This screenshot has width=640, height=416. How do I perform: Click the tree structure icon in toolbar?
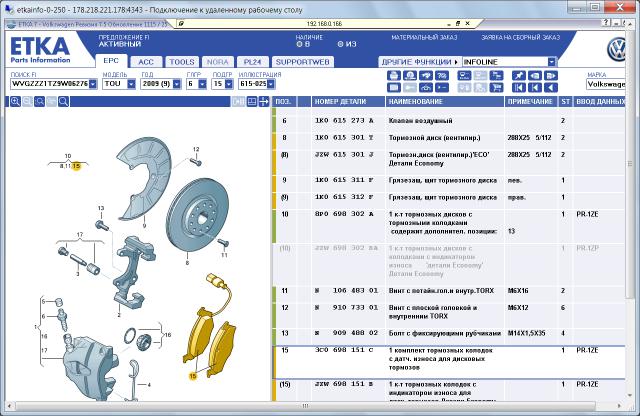(496, 76)
